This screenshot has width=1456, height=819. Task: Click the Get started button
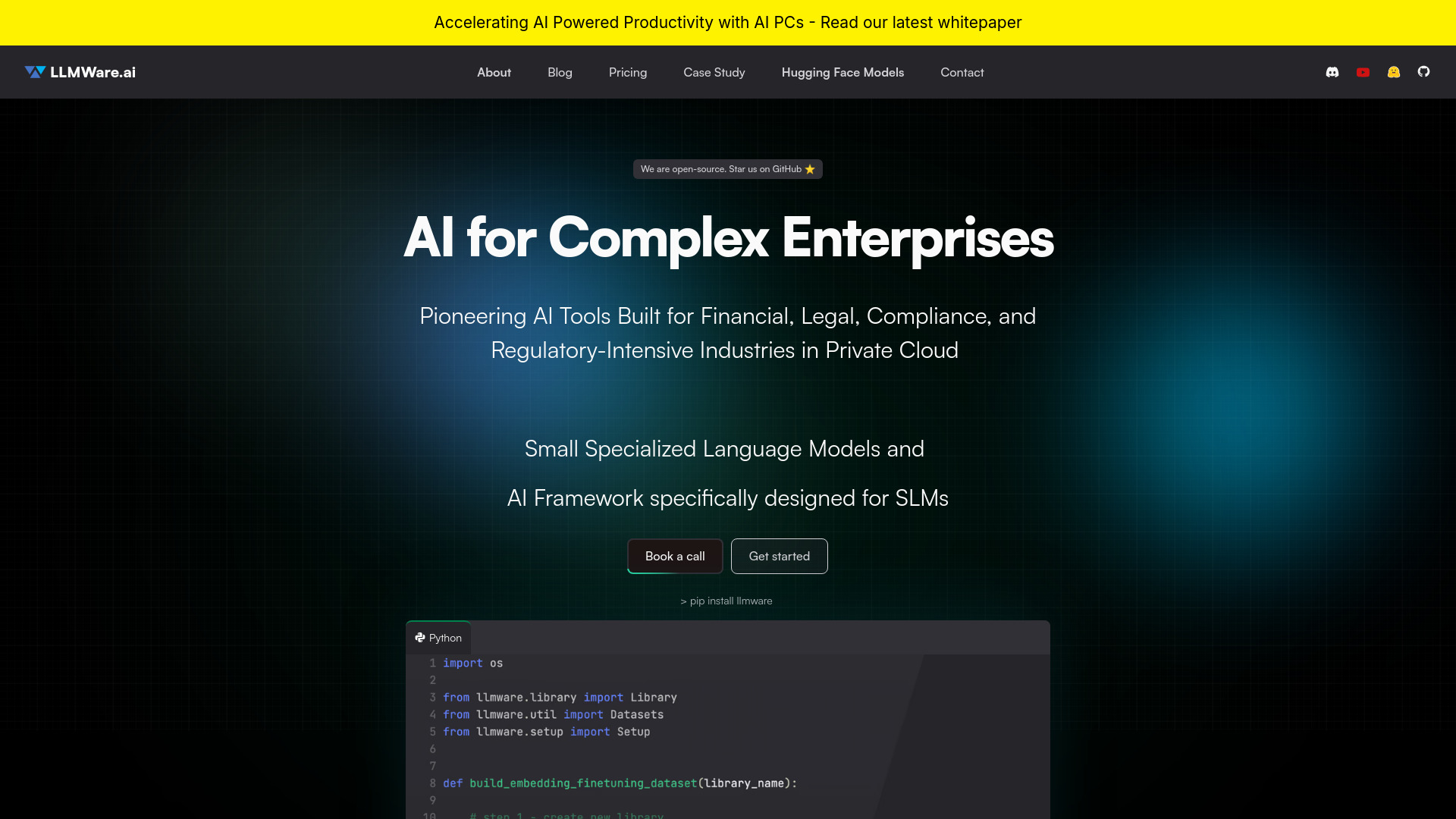[779, 556]
